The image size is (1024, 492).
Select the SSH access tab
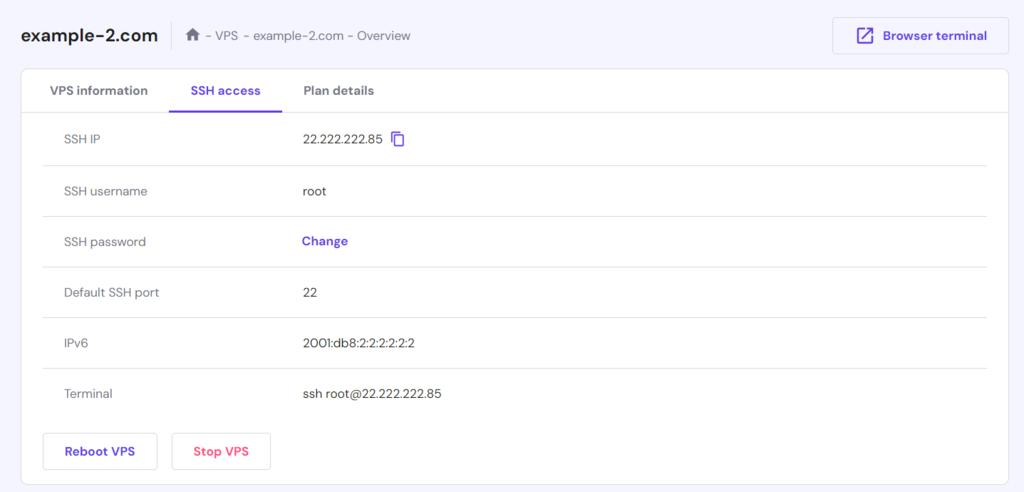pyautogui.click(x=225, y=91)
